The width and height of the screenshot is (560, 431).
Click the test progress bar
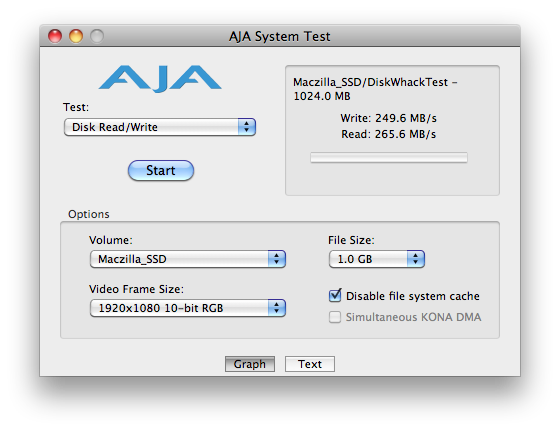[x=389, y=157]
